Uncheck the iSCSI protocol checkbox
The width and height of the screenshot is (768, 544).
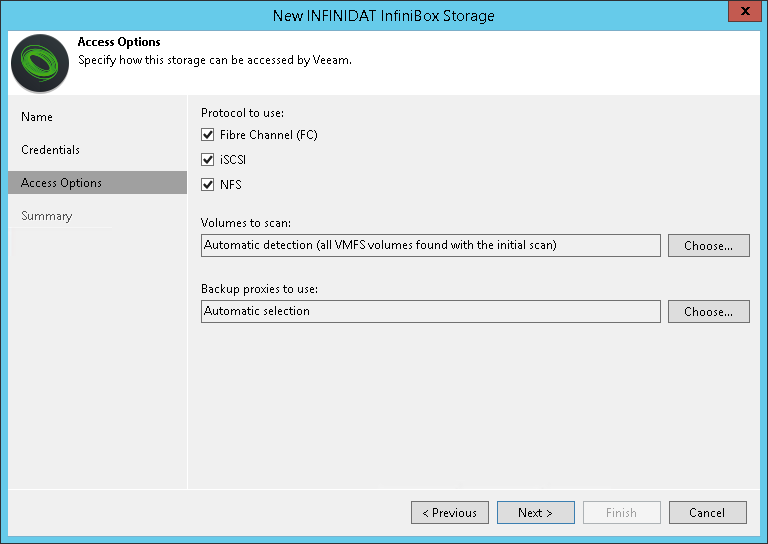click(208, 160)
